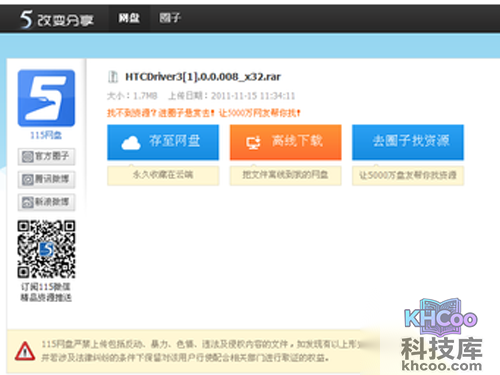Start 离线下载 offline download
Image resolution: width=500 pixels, height=375 pixels.
(286, 142)
